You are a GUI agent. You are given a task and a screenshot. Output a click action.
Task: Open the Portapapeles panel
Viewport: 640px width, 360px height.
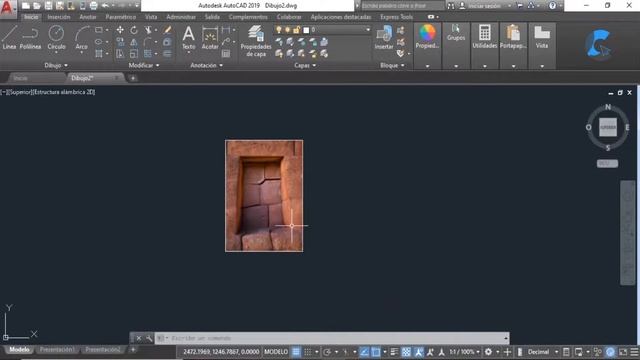pos(513,37)
